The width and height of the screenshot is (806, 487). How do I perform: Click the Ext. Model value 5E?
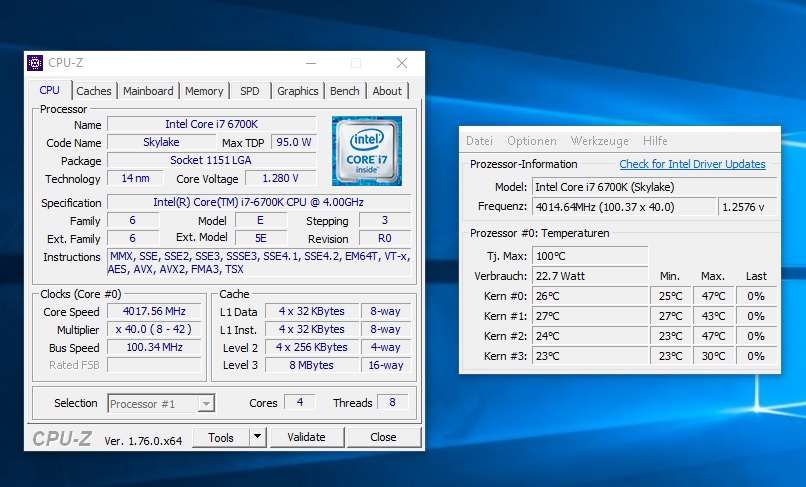click(x=261, y=238)
